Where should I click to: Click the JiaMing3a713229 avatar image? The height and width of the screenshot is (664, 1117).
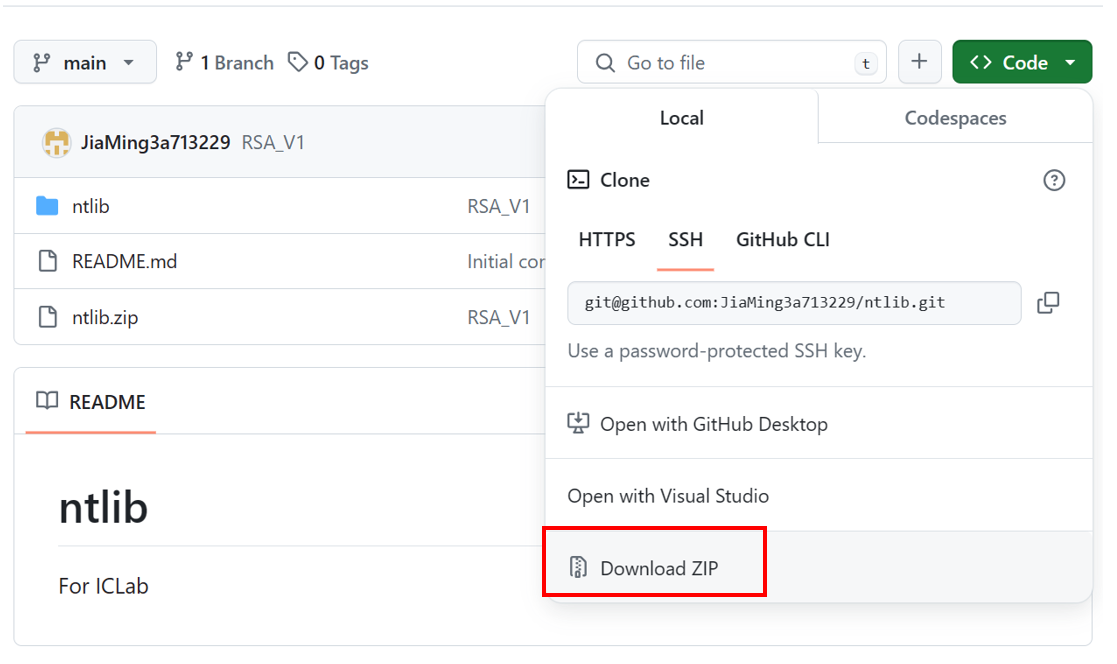[56, 142]
